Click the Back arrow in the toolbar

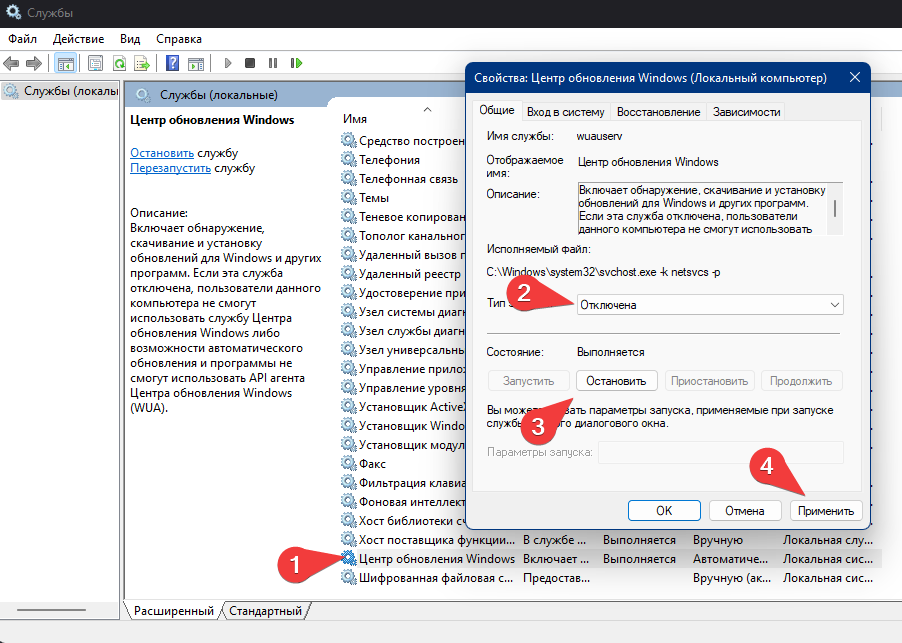pyautogui.click(x=11, y=63)
